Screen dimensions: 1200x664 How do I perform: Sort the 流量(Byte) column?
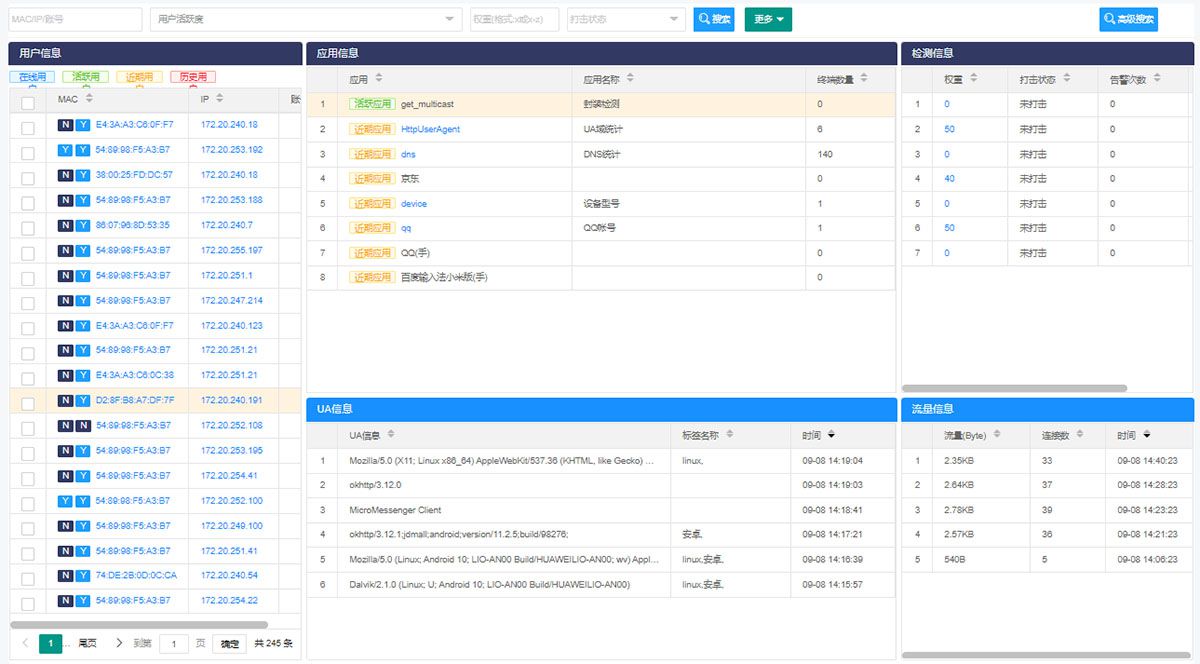[997, 435]
